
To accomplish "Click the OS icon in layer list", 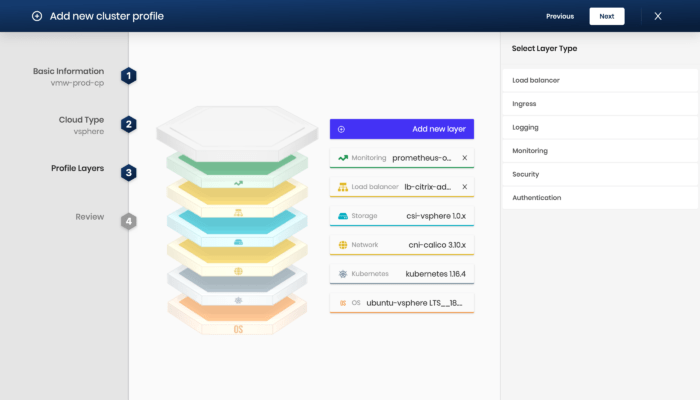I will coord(343,303).
